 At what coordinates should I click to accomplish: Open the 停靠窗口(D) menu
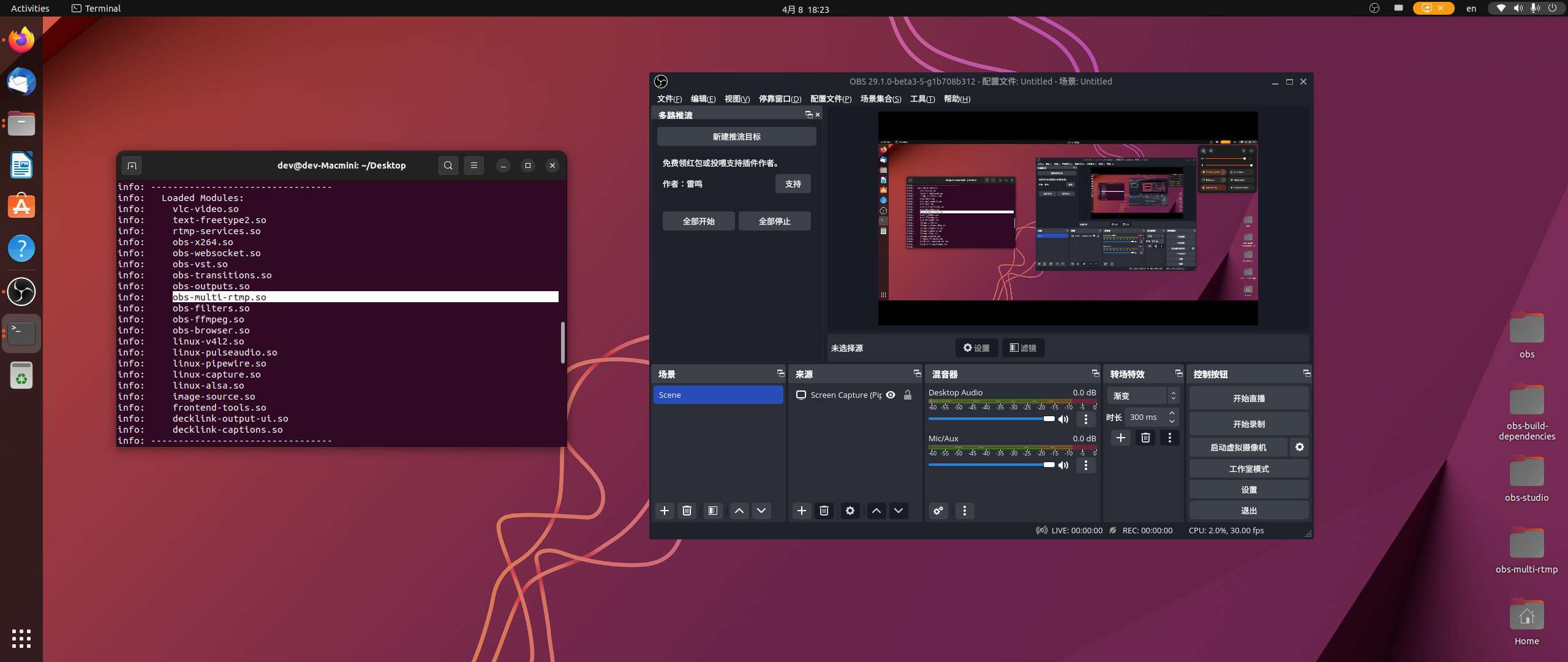[x=779, y=99]
